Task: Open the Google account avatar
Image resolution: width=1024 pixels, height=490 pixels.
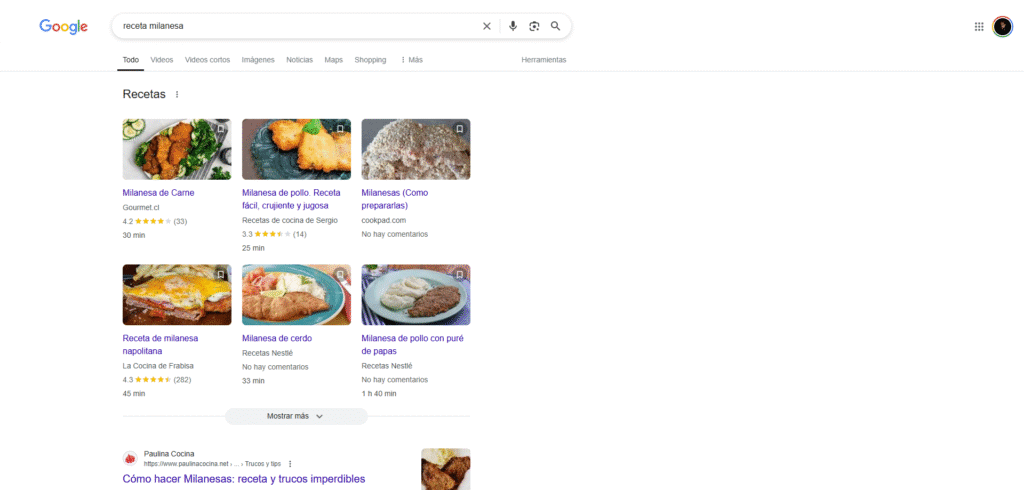Action: 1002,27
